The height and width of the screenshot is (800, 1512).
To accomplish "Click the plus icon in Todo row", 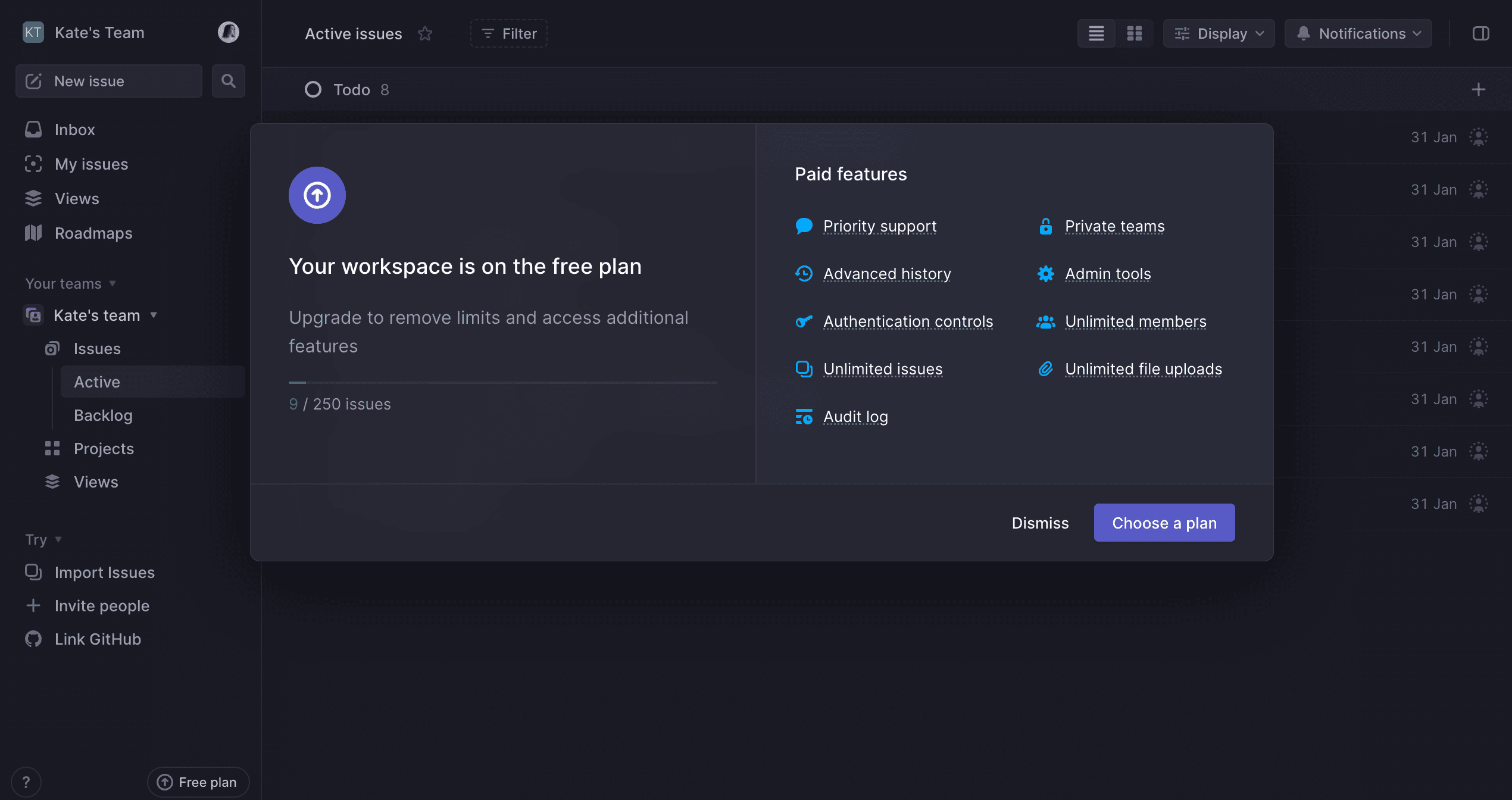I will pyautogui.click(x=1478, y=90).
